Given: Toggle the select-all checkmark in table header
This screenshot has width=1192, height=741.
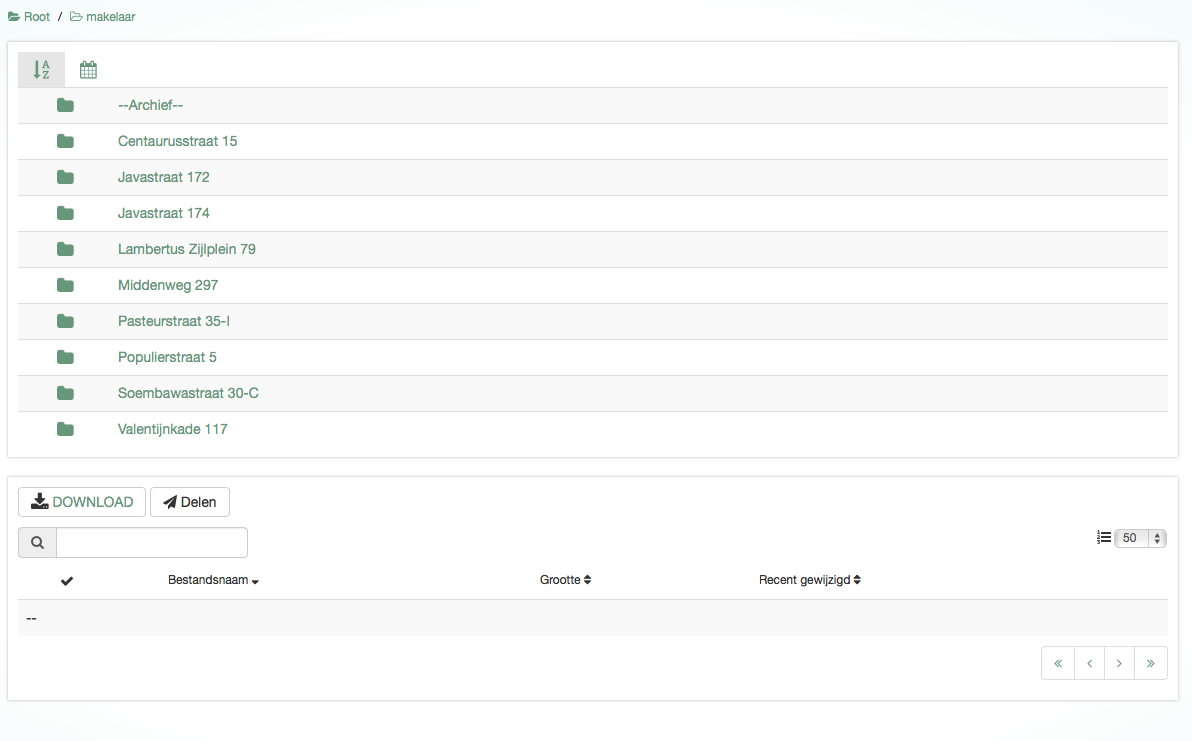Looking at the screenshot, I should 67,581.
